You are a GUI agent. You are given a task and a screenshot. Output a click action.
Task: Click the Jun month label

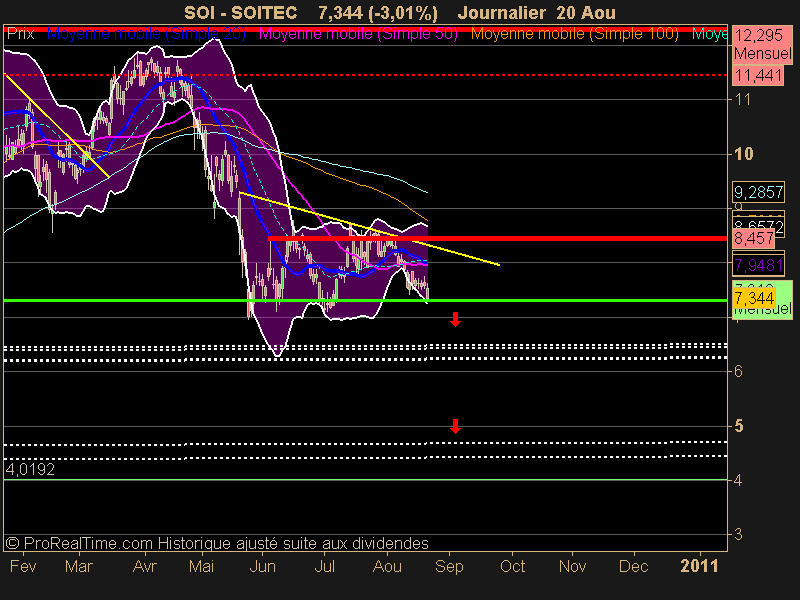point(262,566)
